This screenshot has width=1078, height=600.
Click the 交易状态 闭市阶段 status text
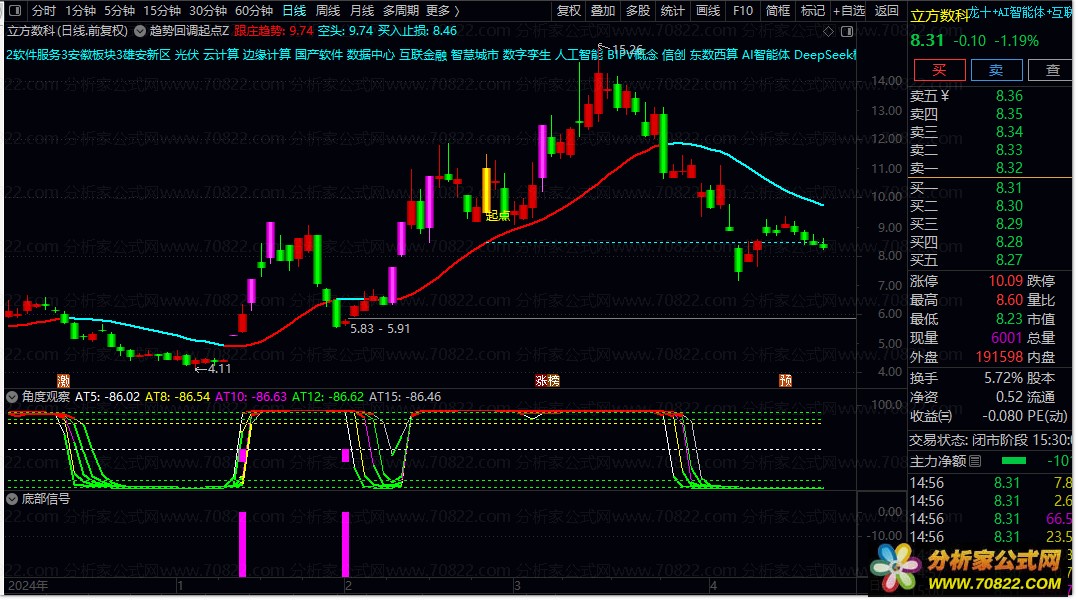tap(990, 440)
